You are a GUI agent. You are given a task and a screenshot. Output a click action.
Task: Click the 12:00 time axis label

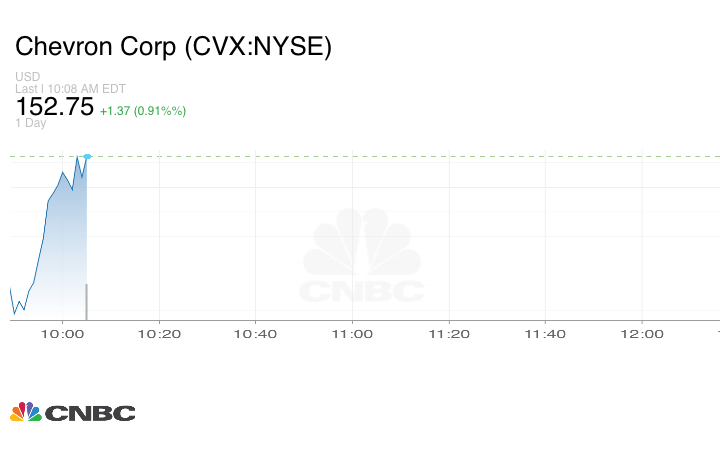tap(642, 334)
